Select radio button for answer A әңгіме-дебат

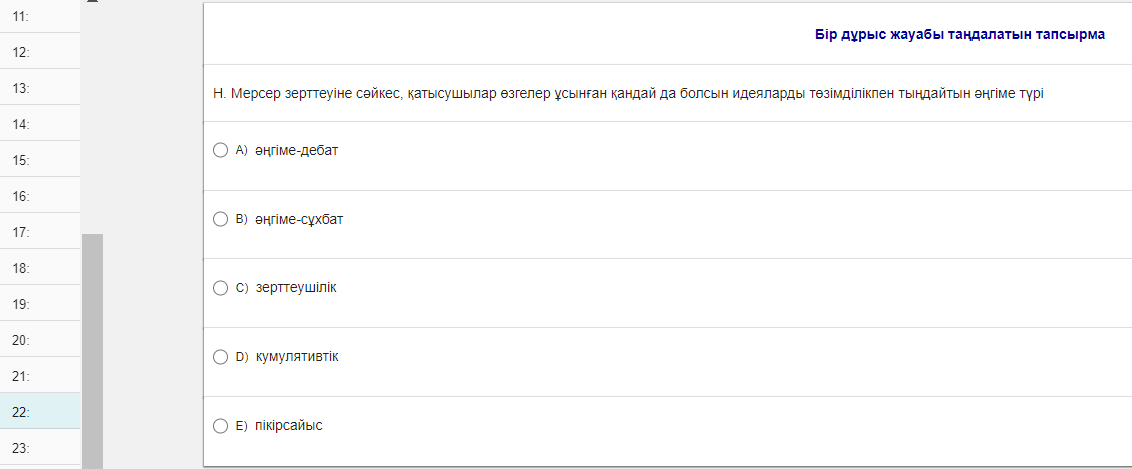click(x=221, y=150)
